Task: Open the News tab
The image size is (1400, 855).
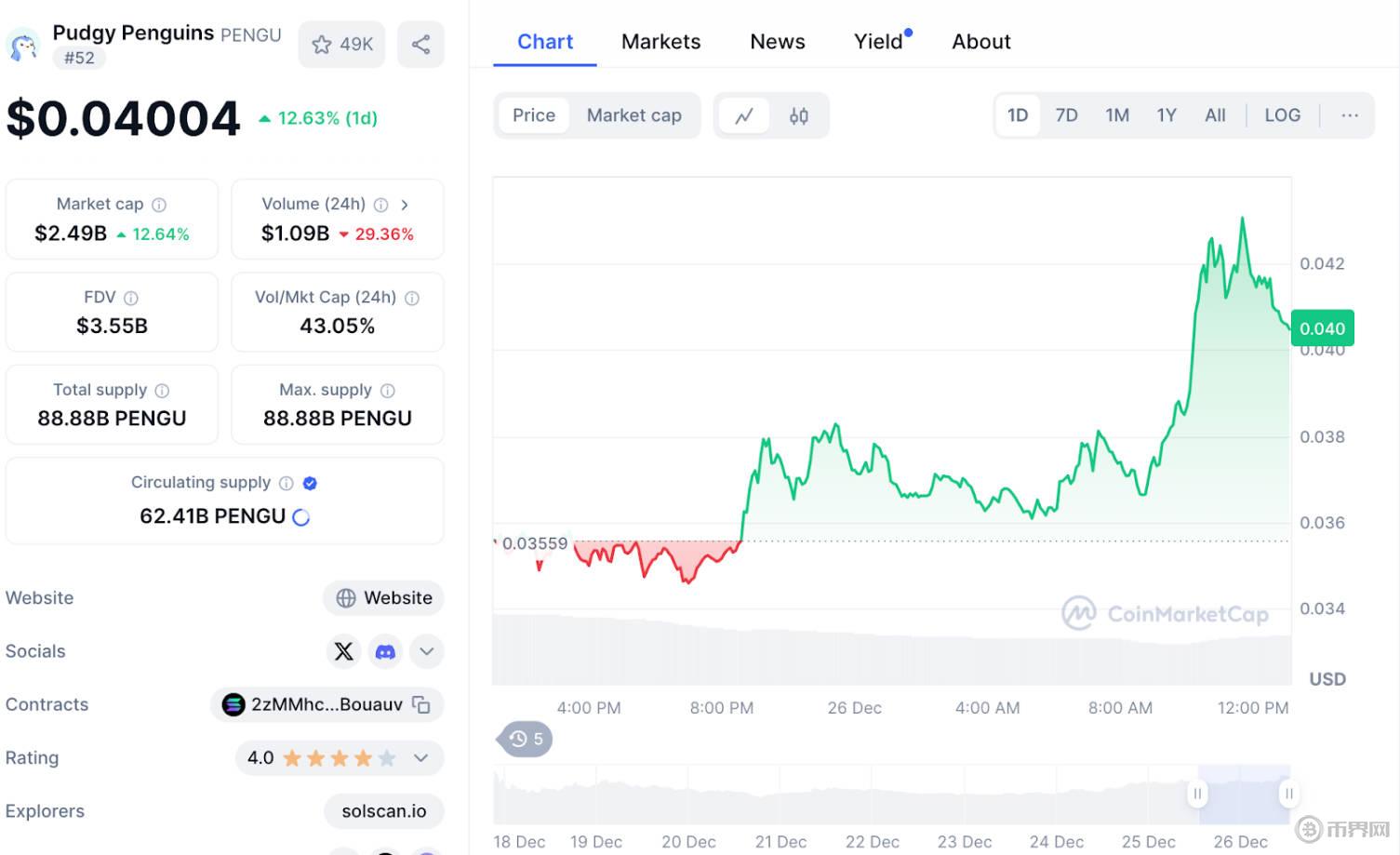Action: click(777, 42)
